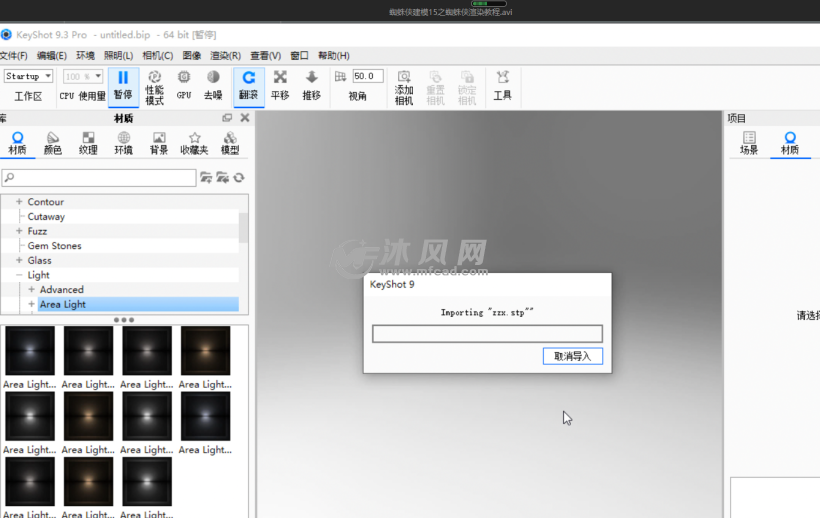Screen dimensions: 820x518
Task: Enable GPU mode icon
Action: 184,85
